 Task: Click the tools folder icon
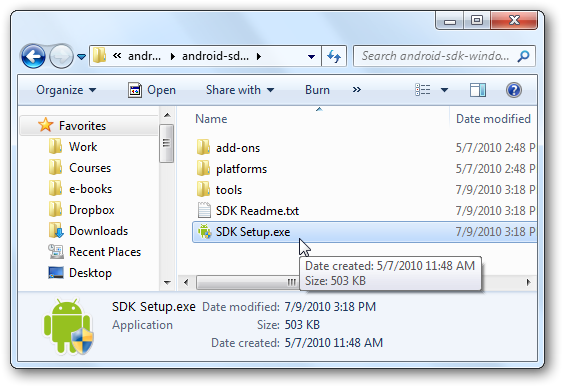pyautogui.click(x=204, y=189)
